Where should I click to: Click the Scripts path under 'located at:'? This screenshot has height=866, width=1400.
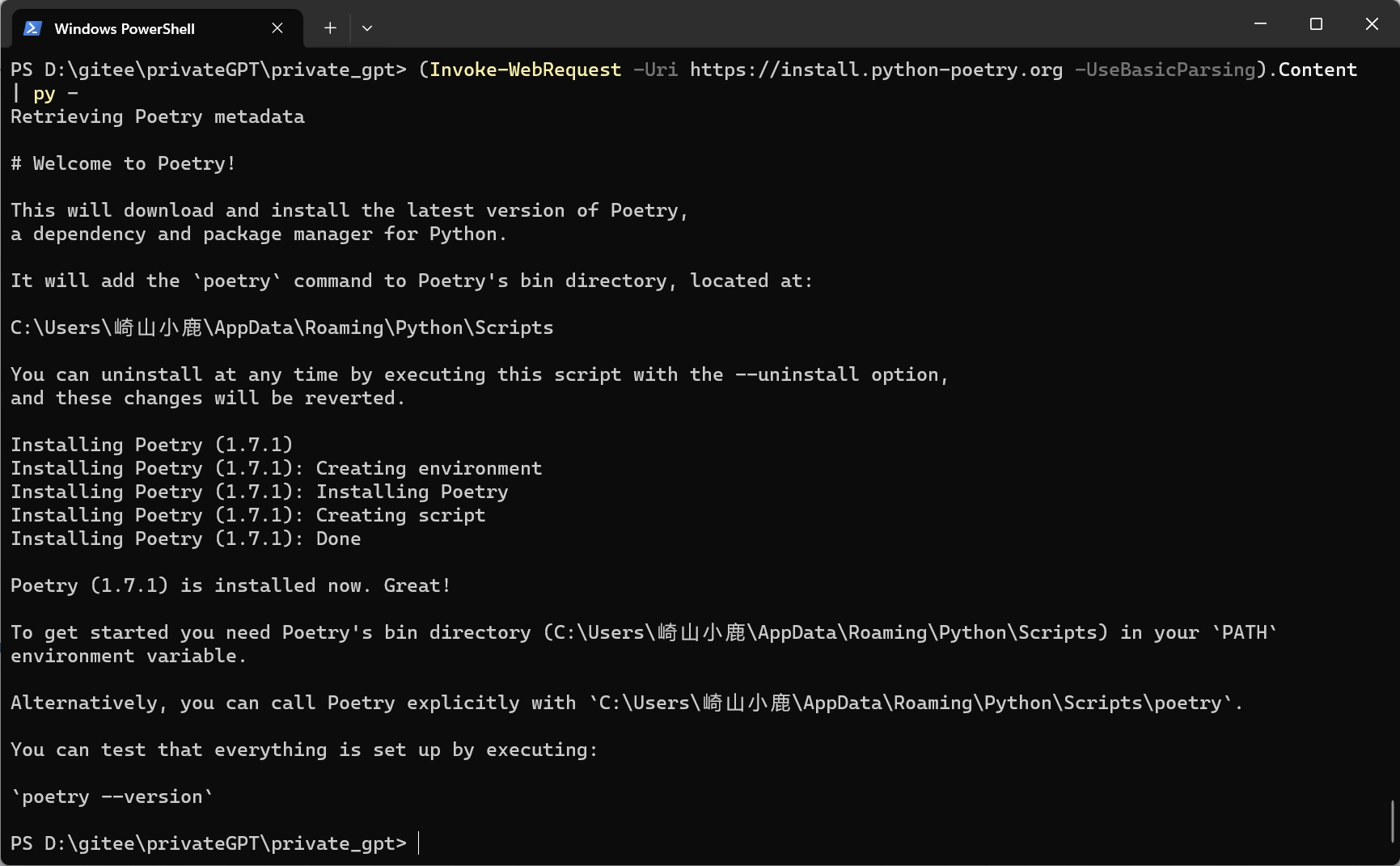[x=282, y=327]
